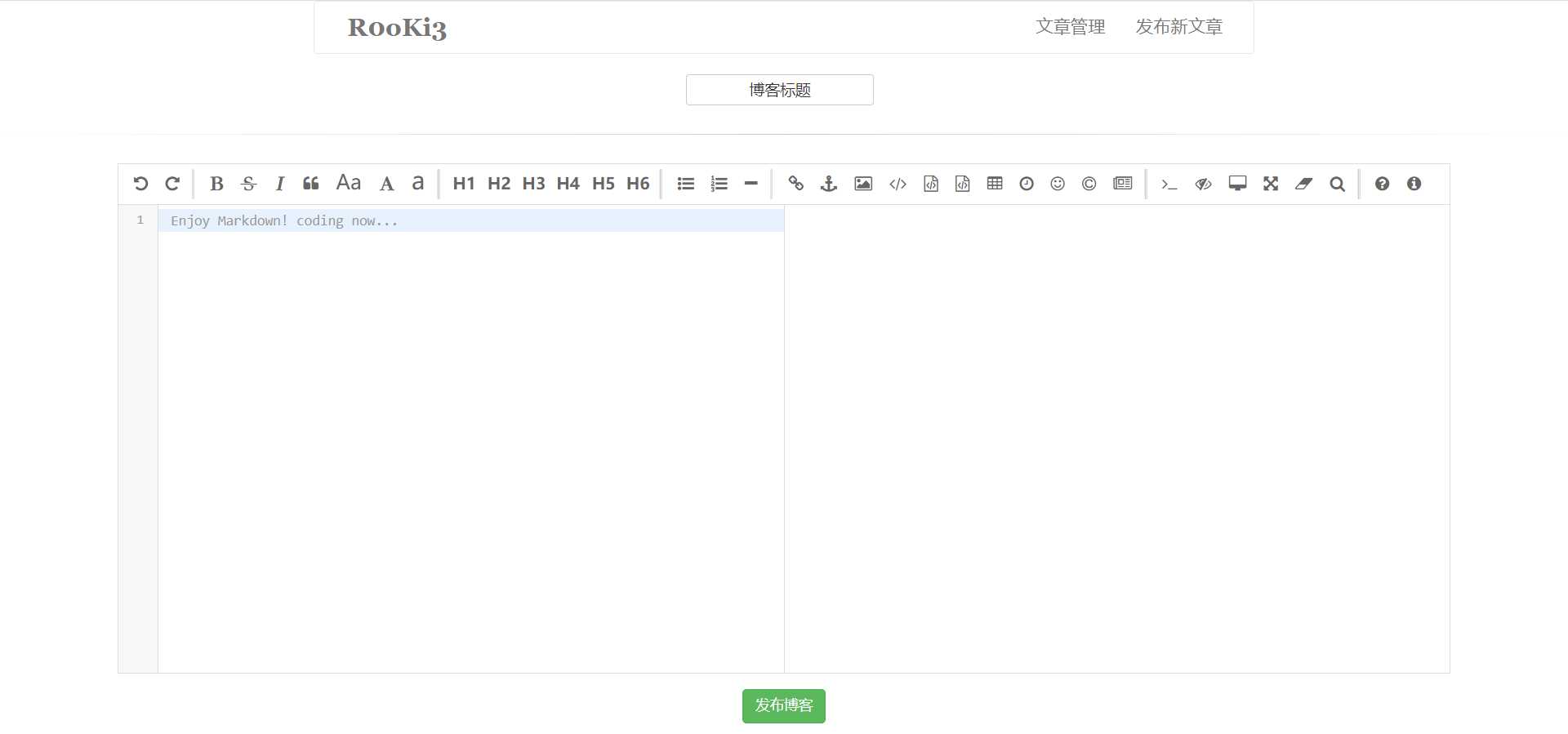1568x734 pixels.
Task: Insert a hyperlink with the chain icon
Action: (796, 184)
